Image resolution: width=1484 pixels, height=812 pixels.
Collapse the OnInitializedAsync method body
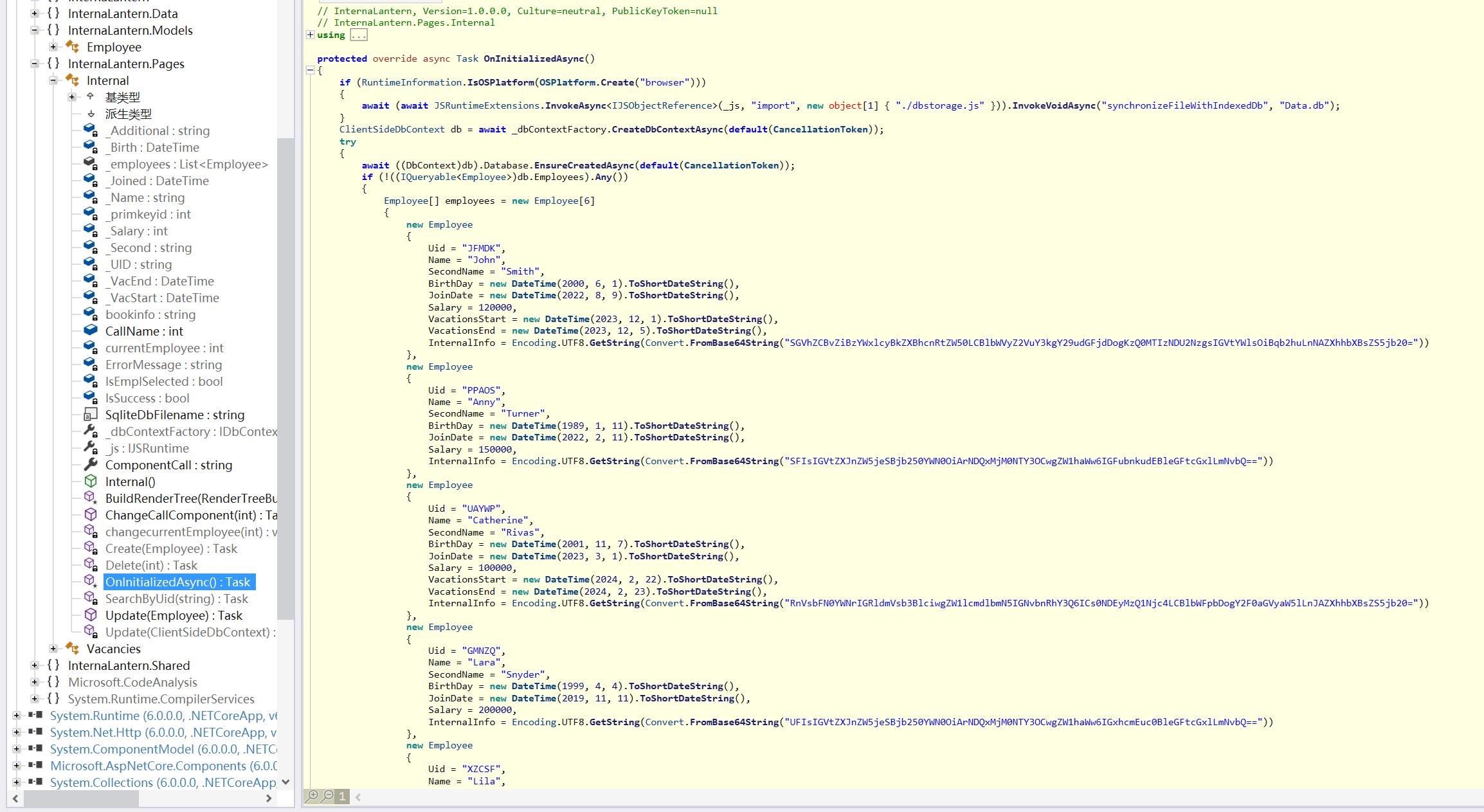coord(310,70)
